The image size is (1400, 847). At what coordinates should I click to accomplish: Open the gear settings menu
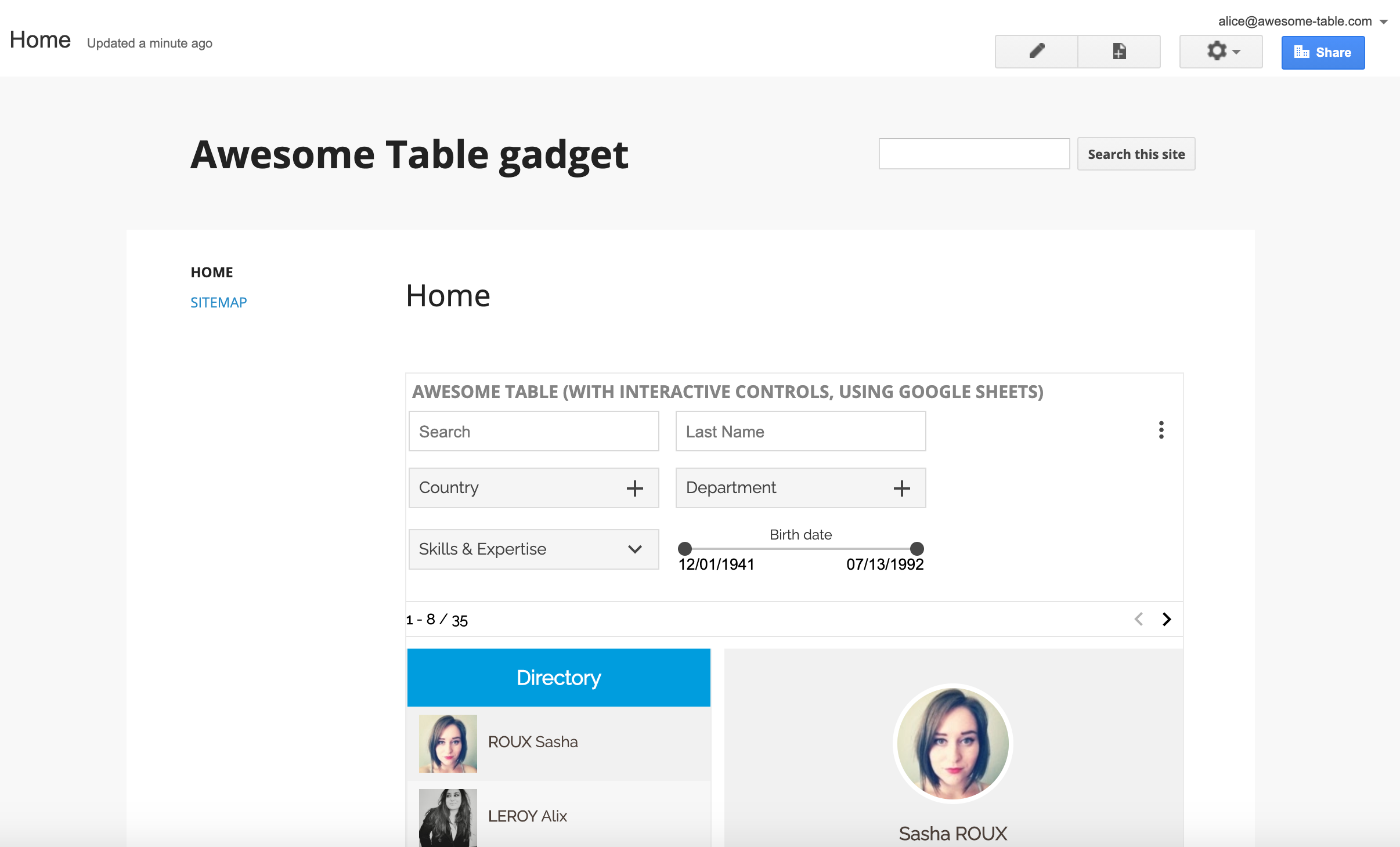(1221, 52)
